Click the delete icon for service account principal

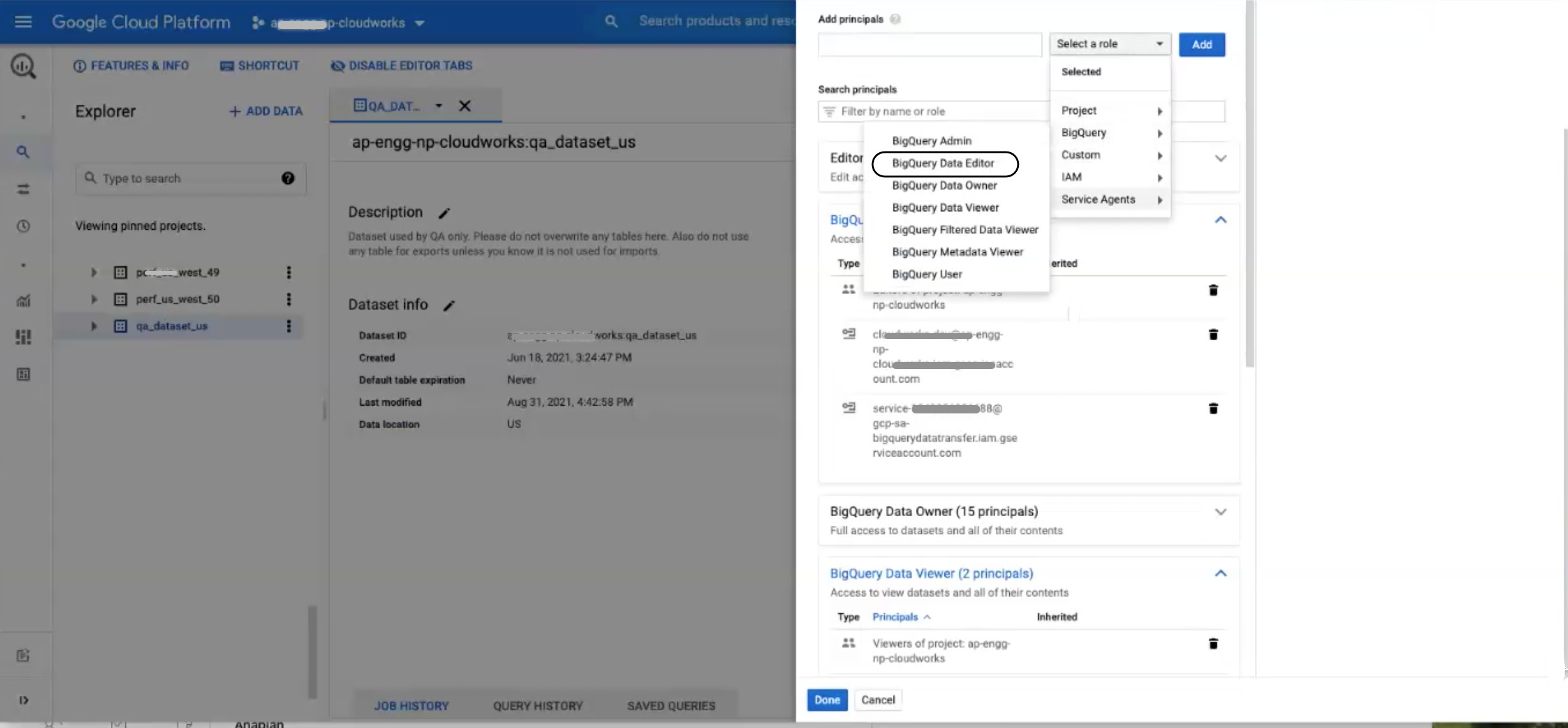1214,408
